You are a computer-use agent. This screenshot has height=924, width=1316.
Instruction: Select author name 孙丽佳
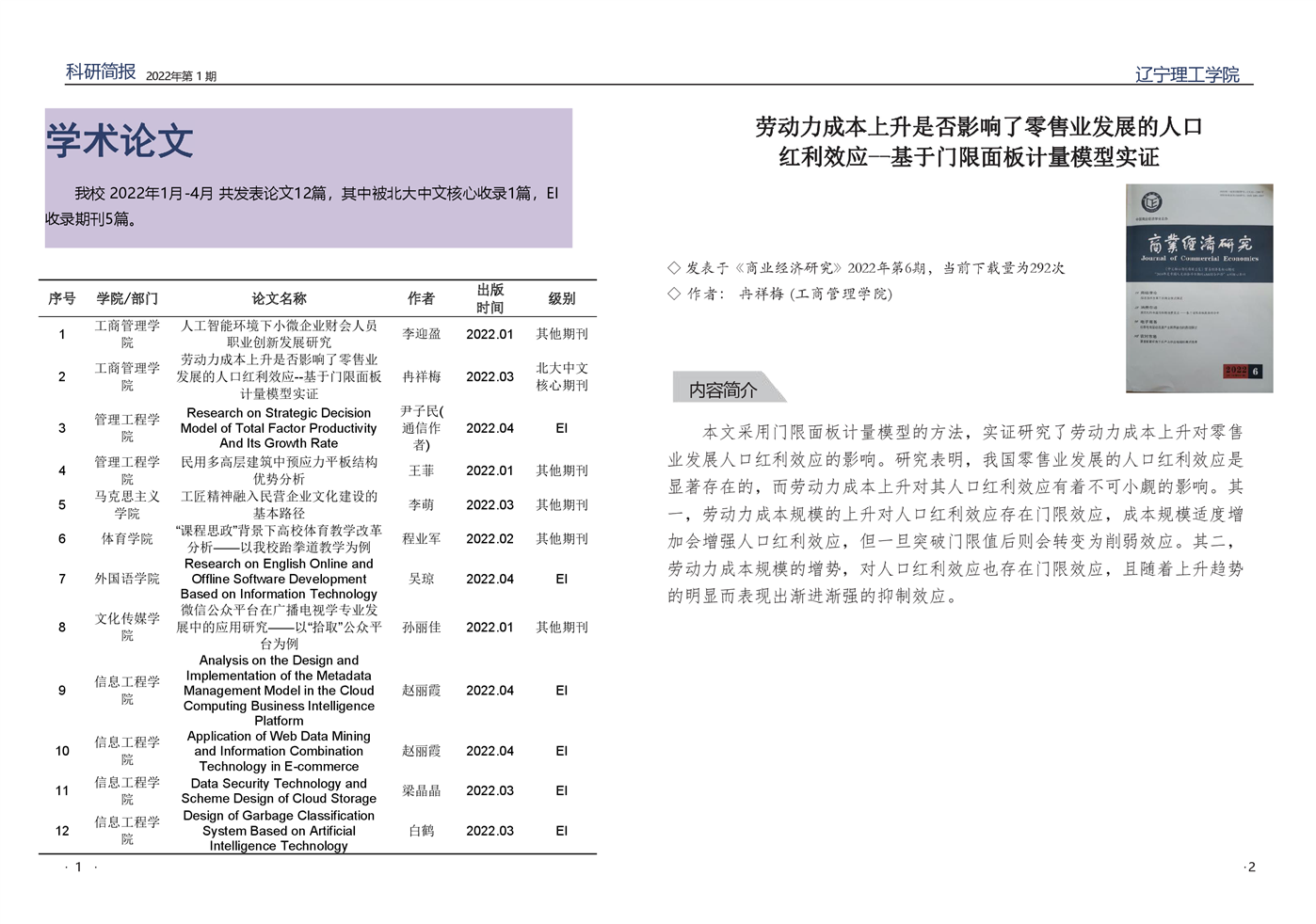point(421,627)
